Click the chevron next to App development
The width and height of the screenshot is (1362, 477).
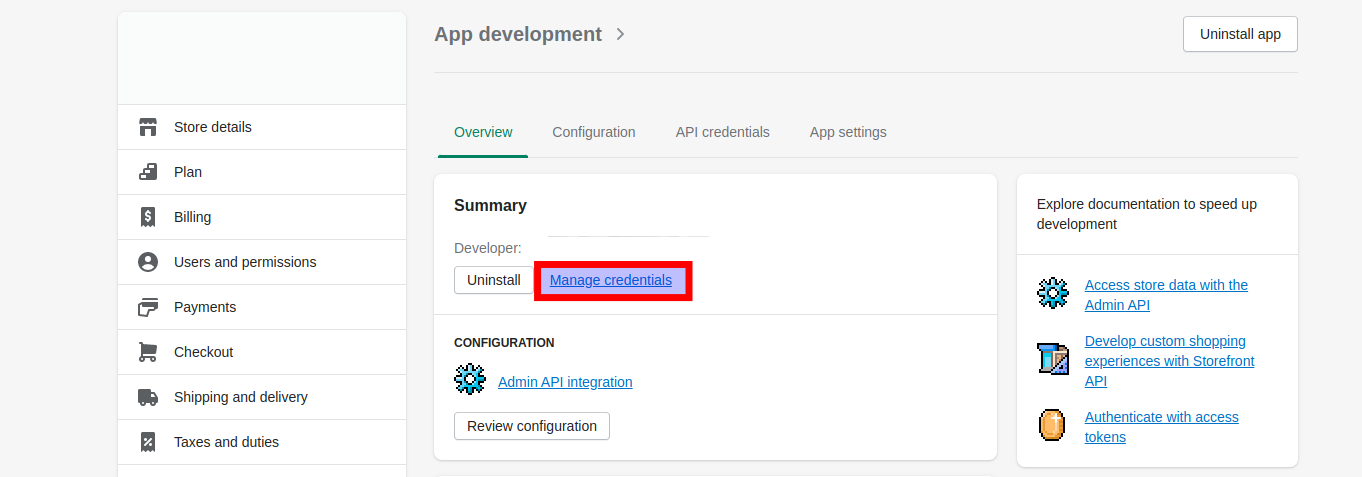620,34
